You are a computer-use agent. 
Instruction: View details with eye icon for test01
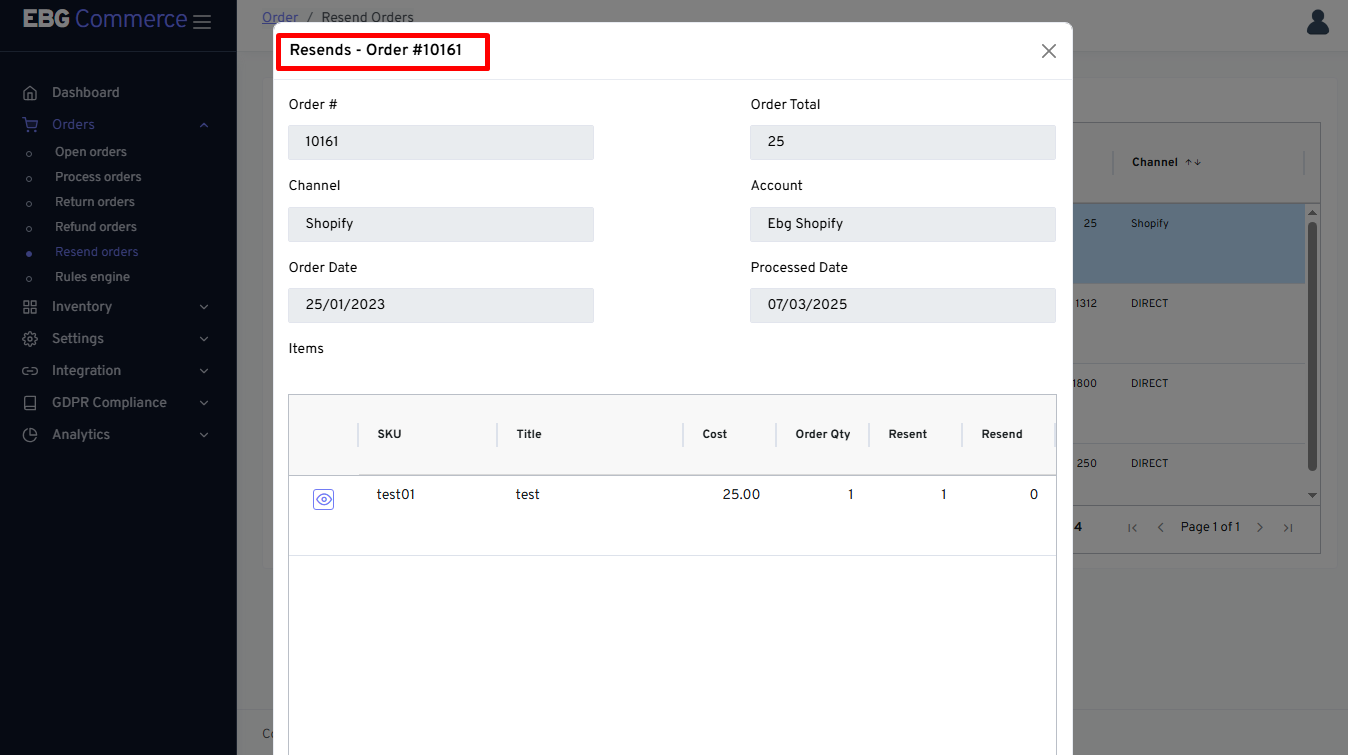point(323,500)
